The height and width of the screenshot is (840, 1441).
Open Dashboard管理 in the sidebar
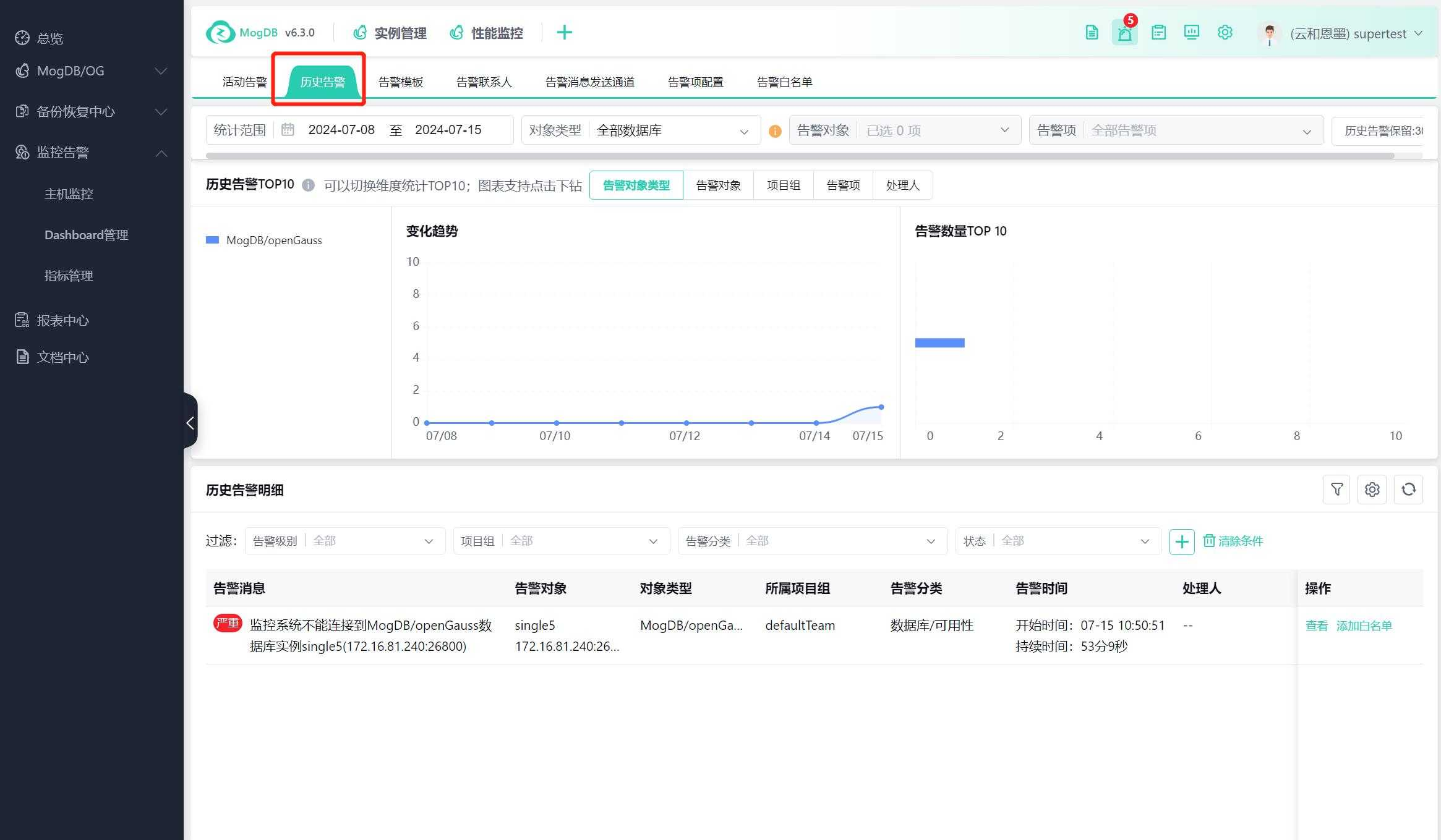click(87, 235)
